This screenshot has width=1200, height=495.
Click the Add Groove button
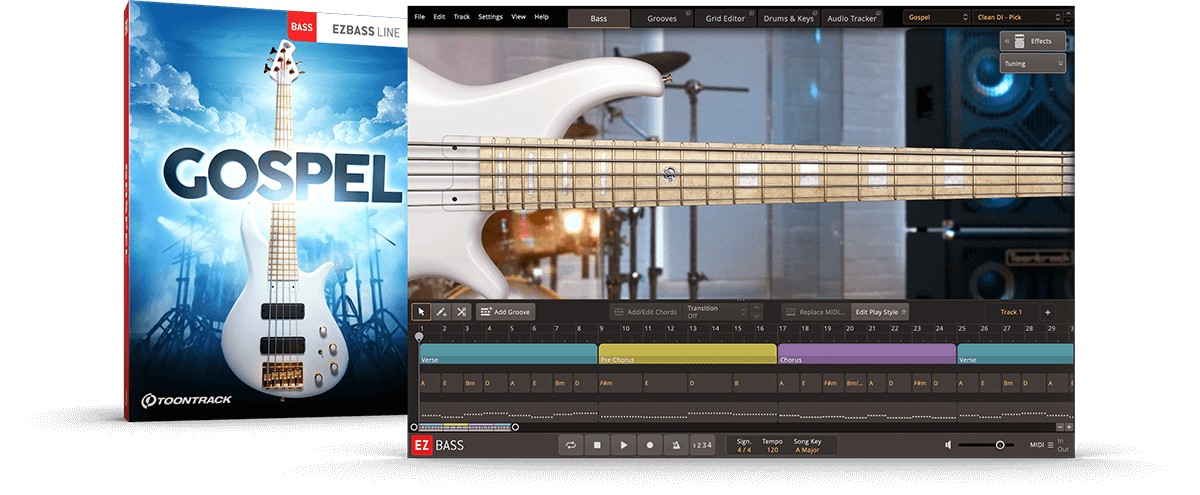pos(506,312)
